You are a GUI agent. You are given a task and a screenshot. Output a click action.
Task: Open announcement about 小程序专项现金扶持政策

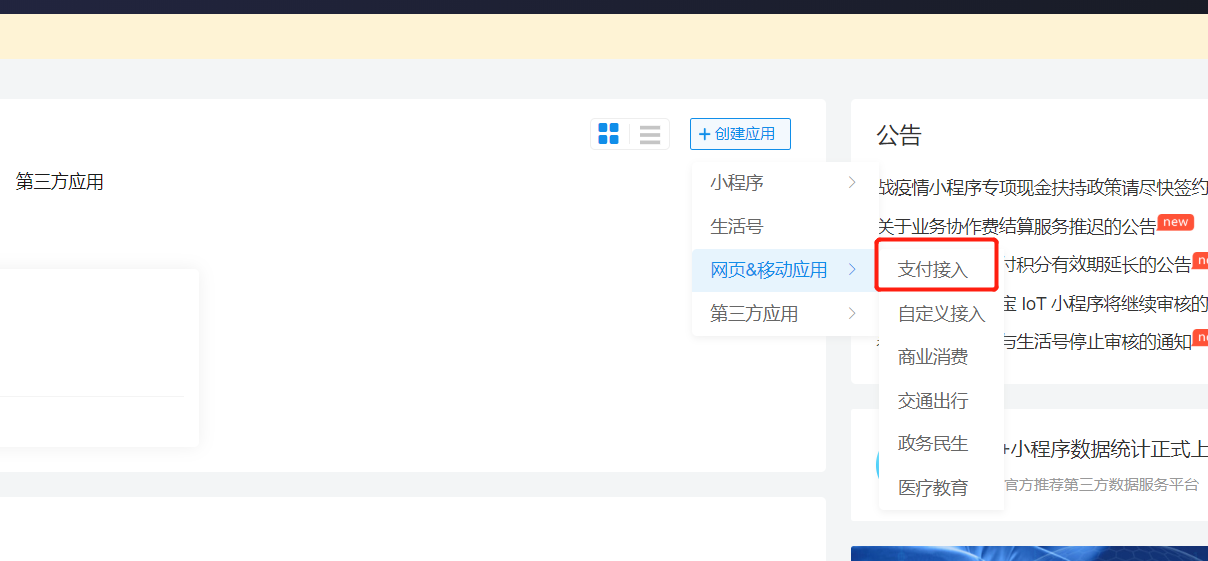[x=1042, y=187]
